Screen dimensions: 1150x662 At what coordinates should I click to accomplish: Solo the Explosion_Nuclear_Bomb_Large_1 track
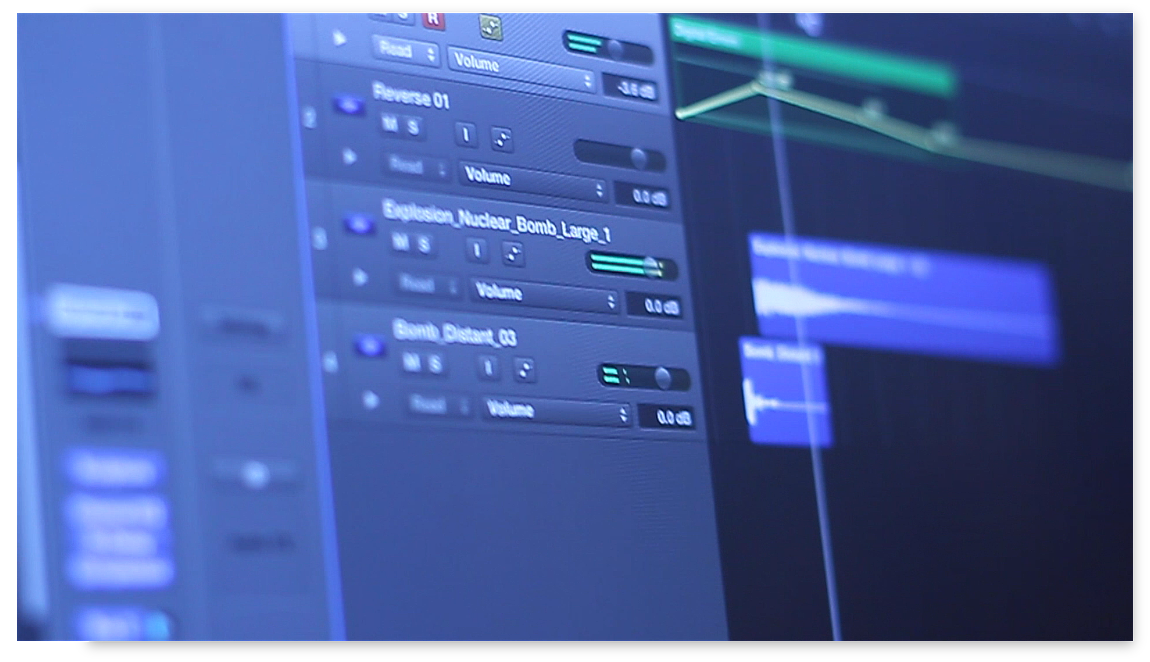(424, 244)
